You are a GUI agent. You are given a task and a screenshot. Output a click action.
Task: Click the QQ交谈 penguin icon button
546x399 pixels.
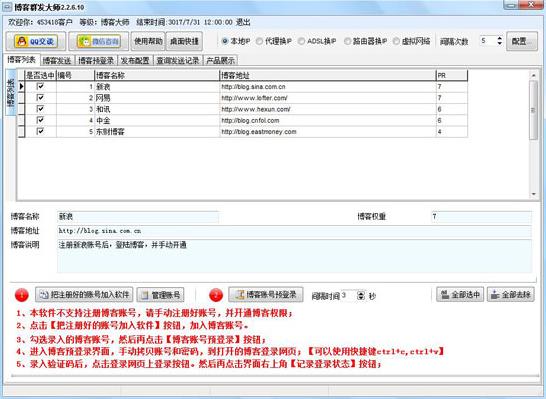point(36,41)
